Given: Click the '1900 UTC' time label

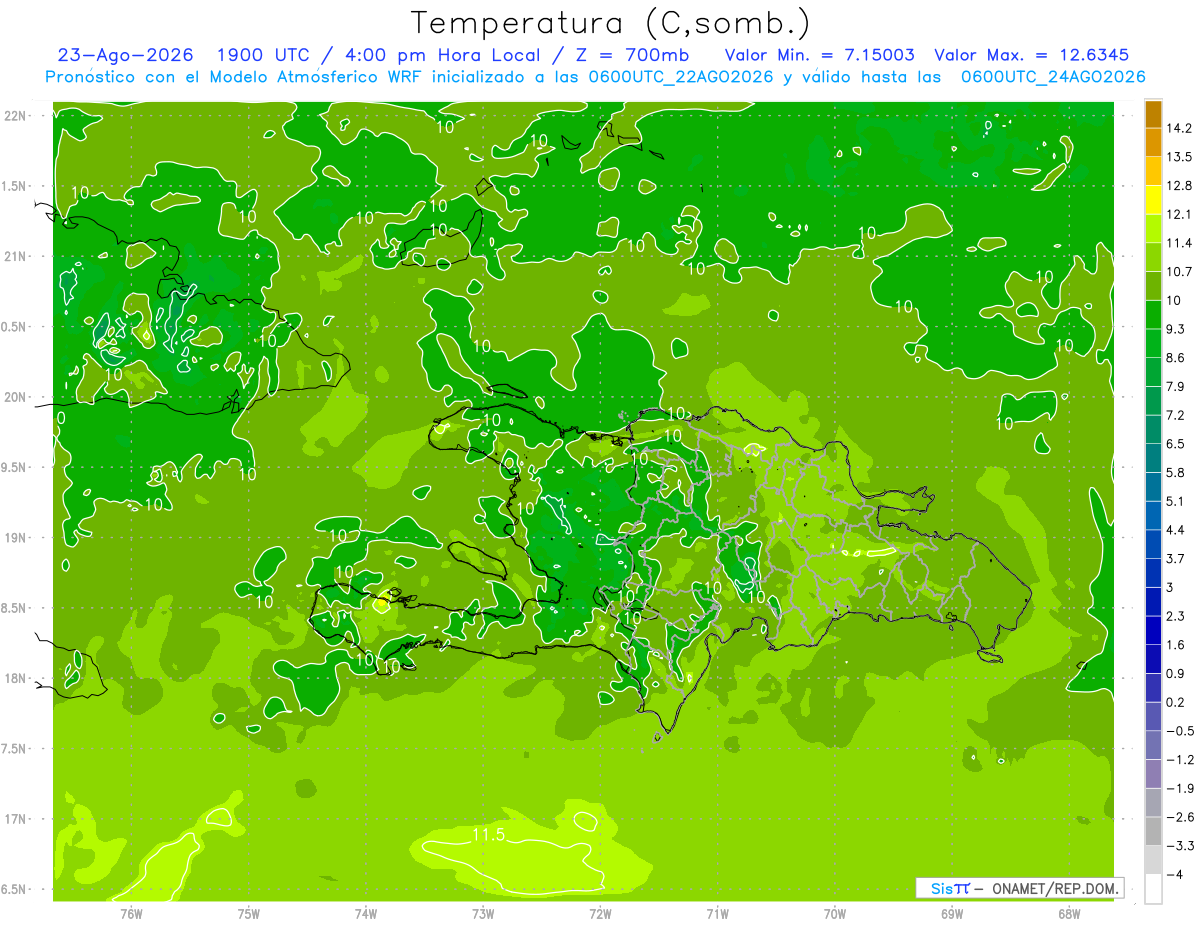Looking at the screenshot, I should pos(264,55).
